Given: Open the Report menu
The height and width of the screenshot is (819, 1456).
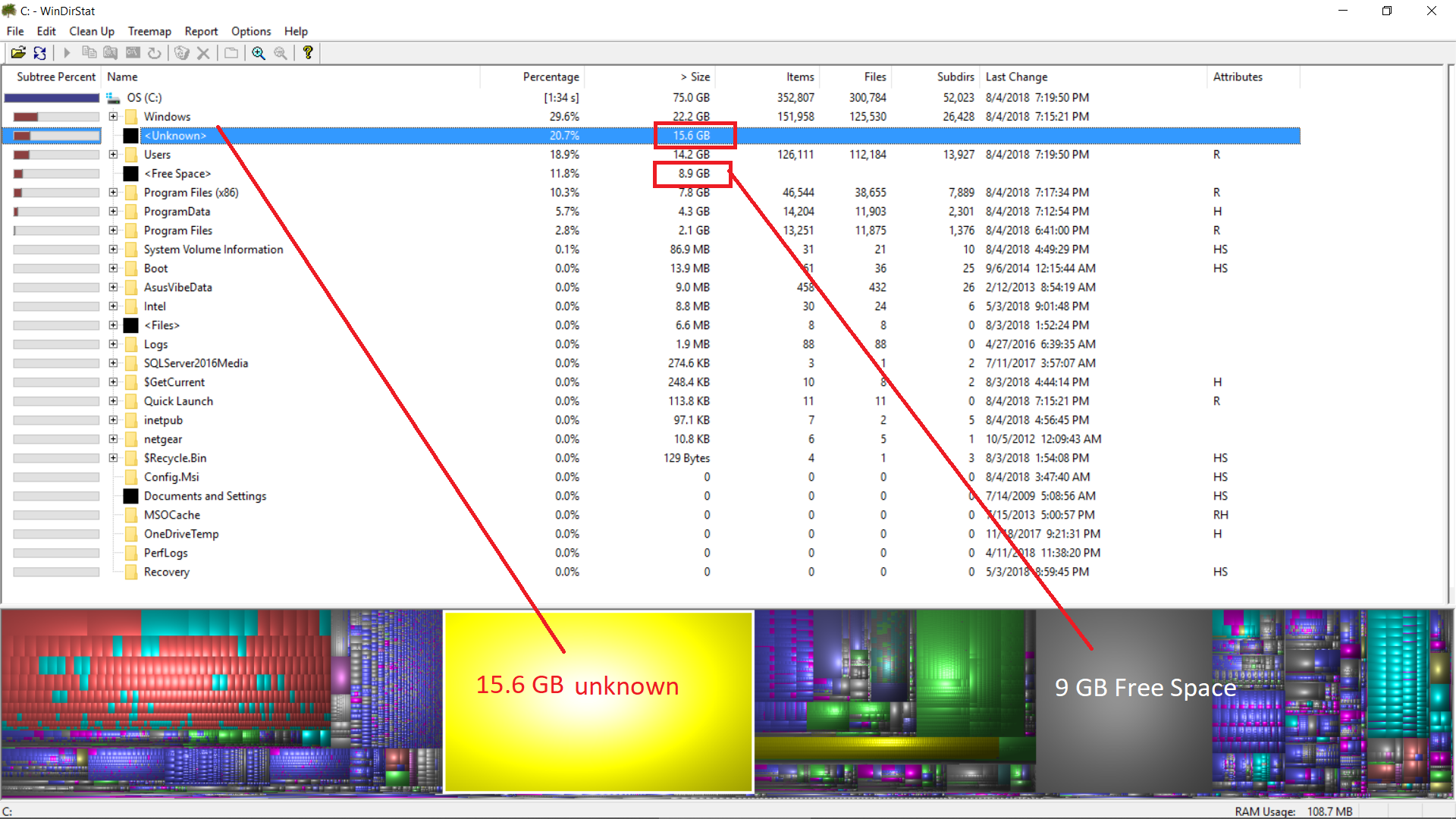Looking at the screenshot, I should [201, 31].
